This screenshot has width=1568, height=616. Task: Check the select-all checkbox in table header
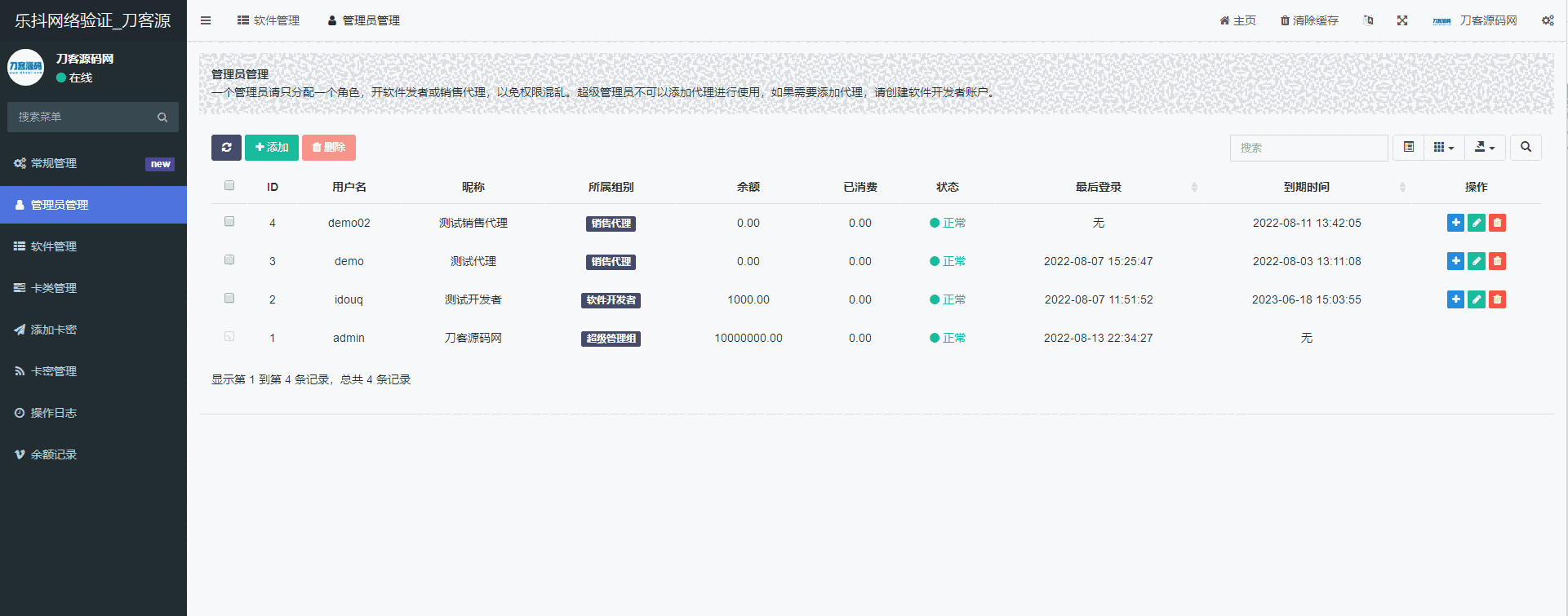(x=229, y=186)
